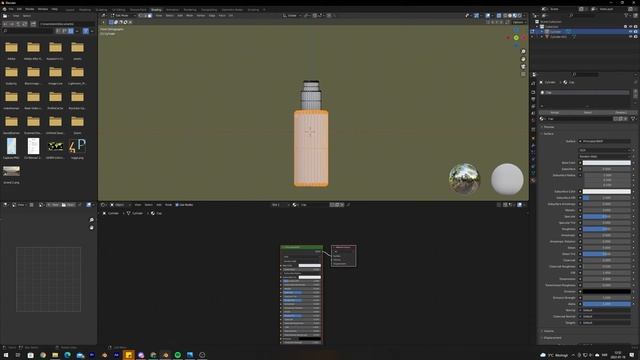
Task: Click the green Y axis gizmo
Action: (x=516, y=38)
